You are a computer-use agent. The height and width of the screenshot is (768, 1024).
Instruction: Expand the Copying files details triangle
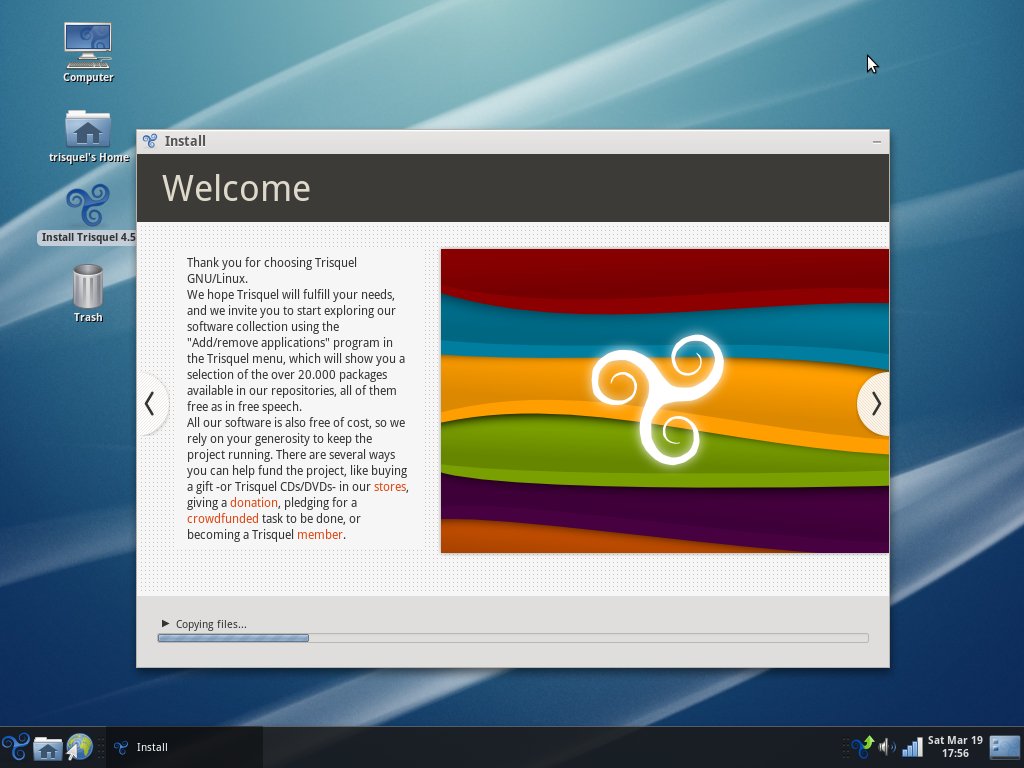pyautogui.click(x=165, y=624)
